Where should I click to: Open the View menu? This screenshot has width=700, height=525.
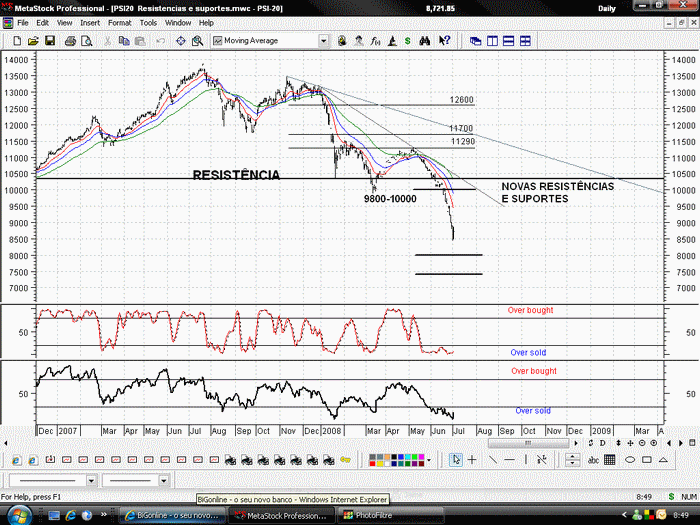click(64, 23)
